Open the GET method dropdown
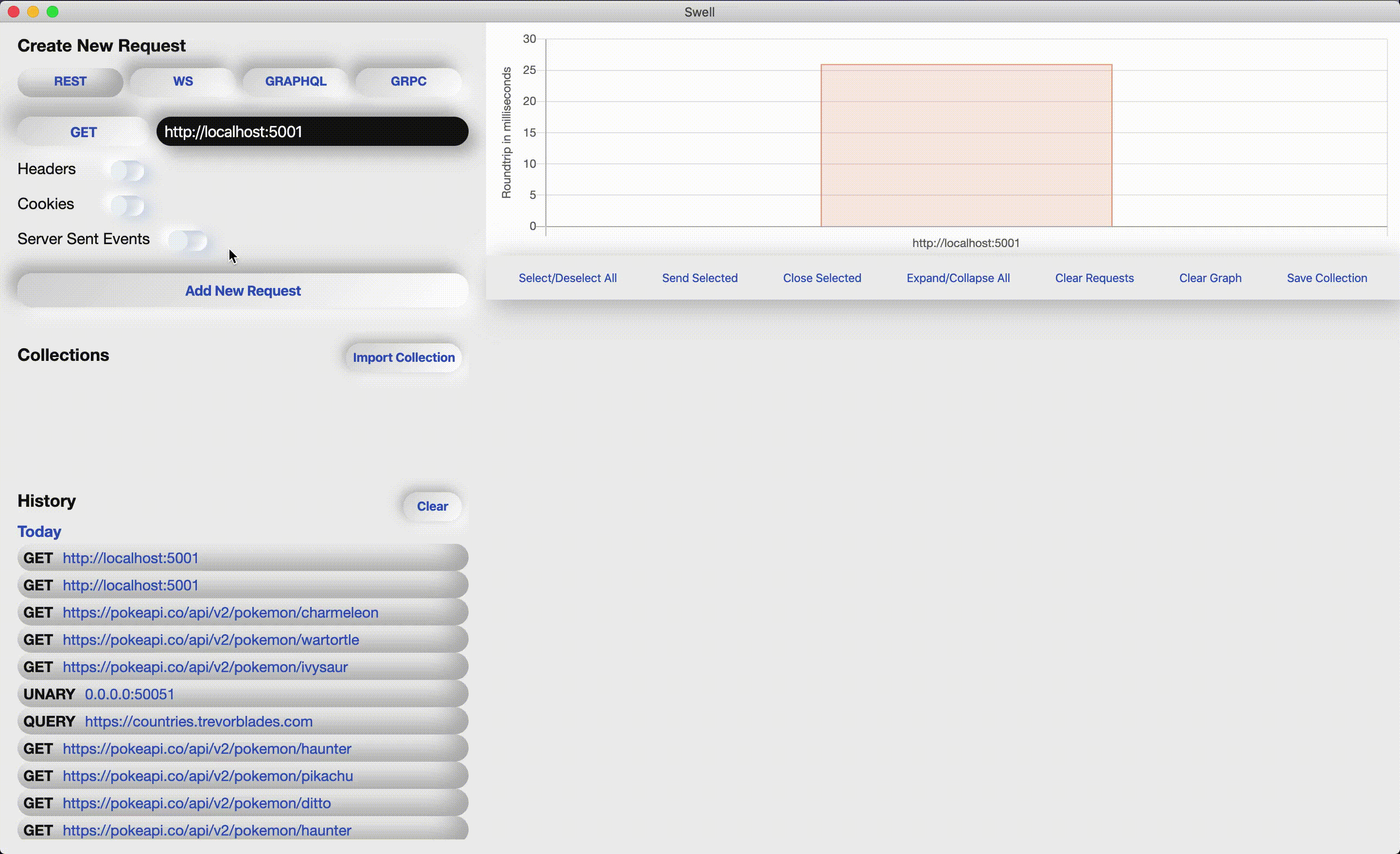 coord(84,132)
